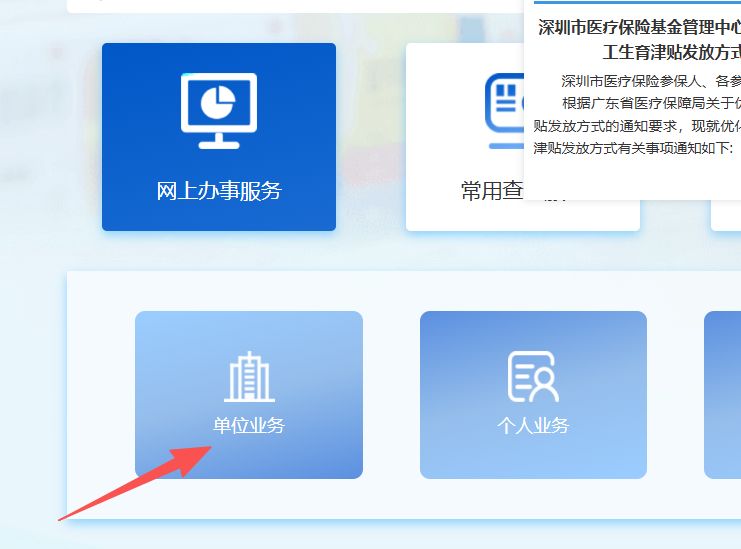Click the white bar at the top left
The height and width of the screenshot is (549, 741).
point(290,6)
